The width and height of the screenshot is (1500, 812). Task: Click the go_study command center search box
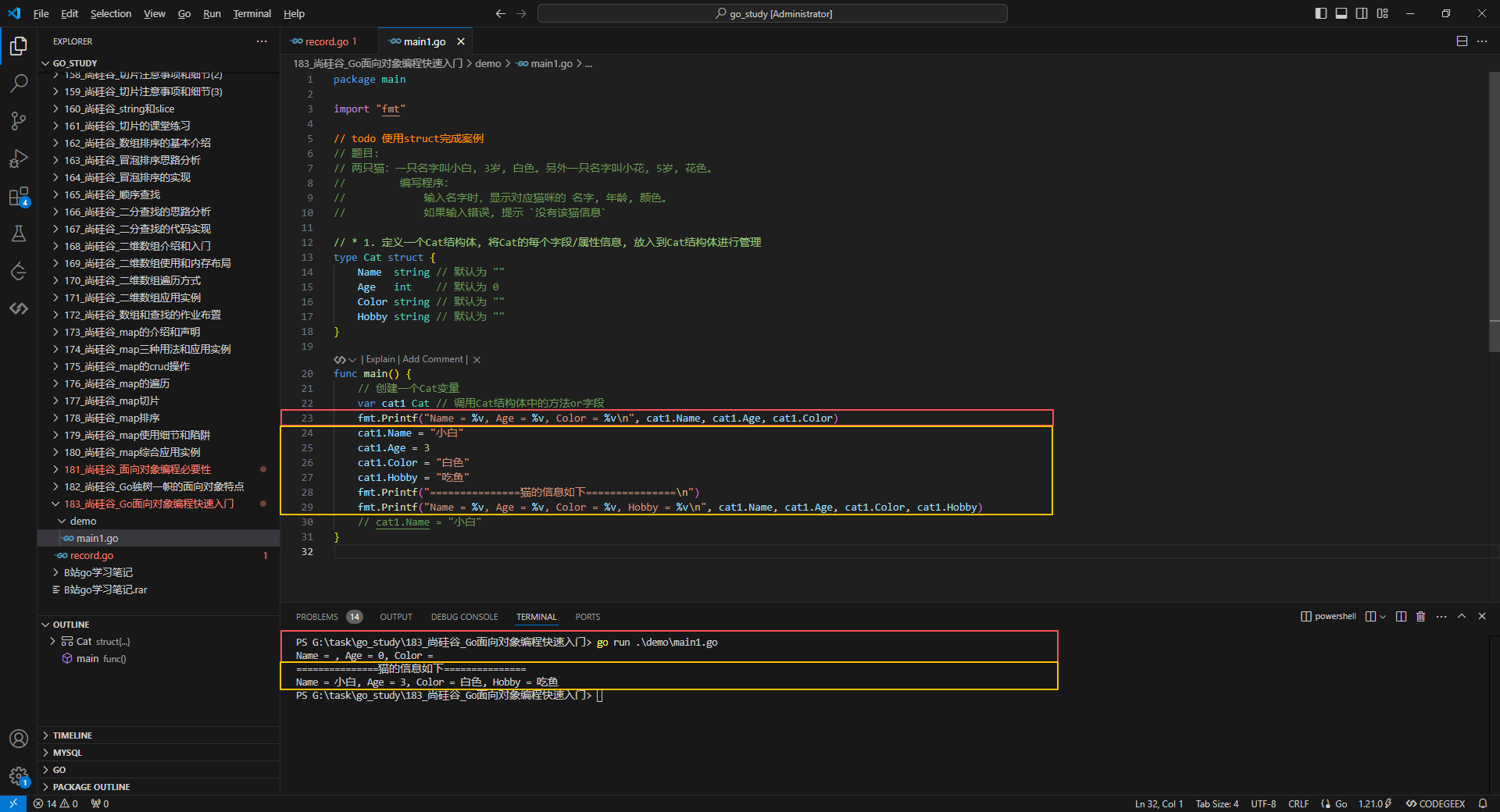click(x=772, y=13)
